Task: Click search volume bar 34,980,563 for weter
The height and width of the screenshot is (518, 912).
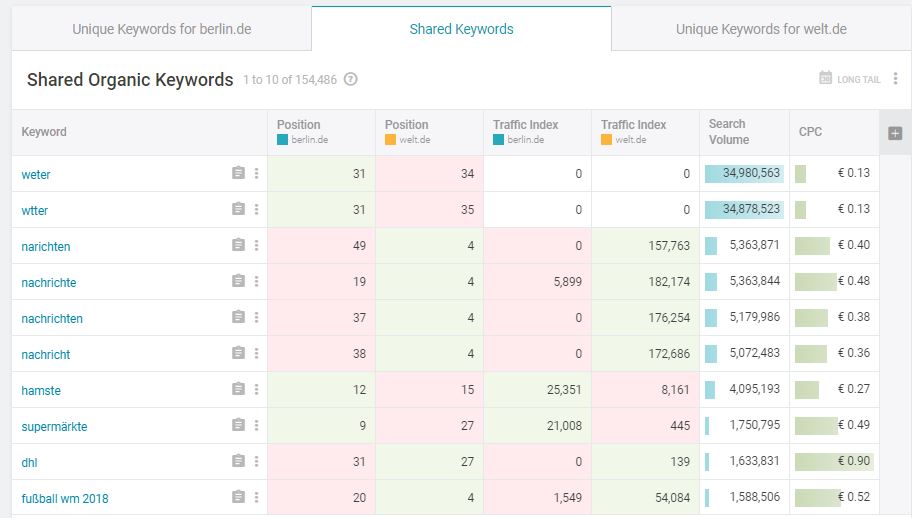Action: tap(744, 173)
